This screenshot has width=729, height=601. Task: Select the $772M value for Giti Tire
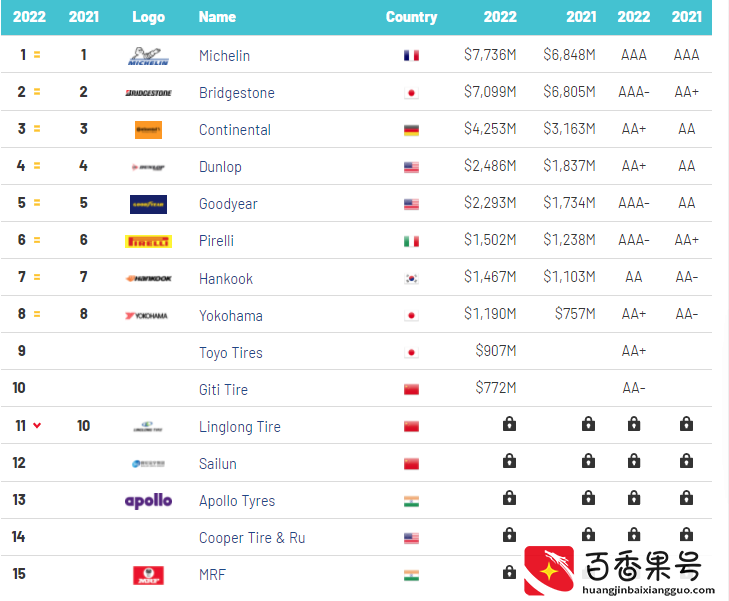(x=496, y=388)
